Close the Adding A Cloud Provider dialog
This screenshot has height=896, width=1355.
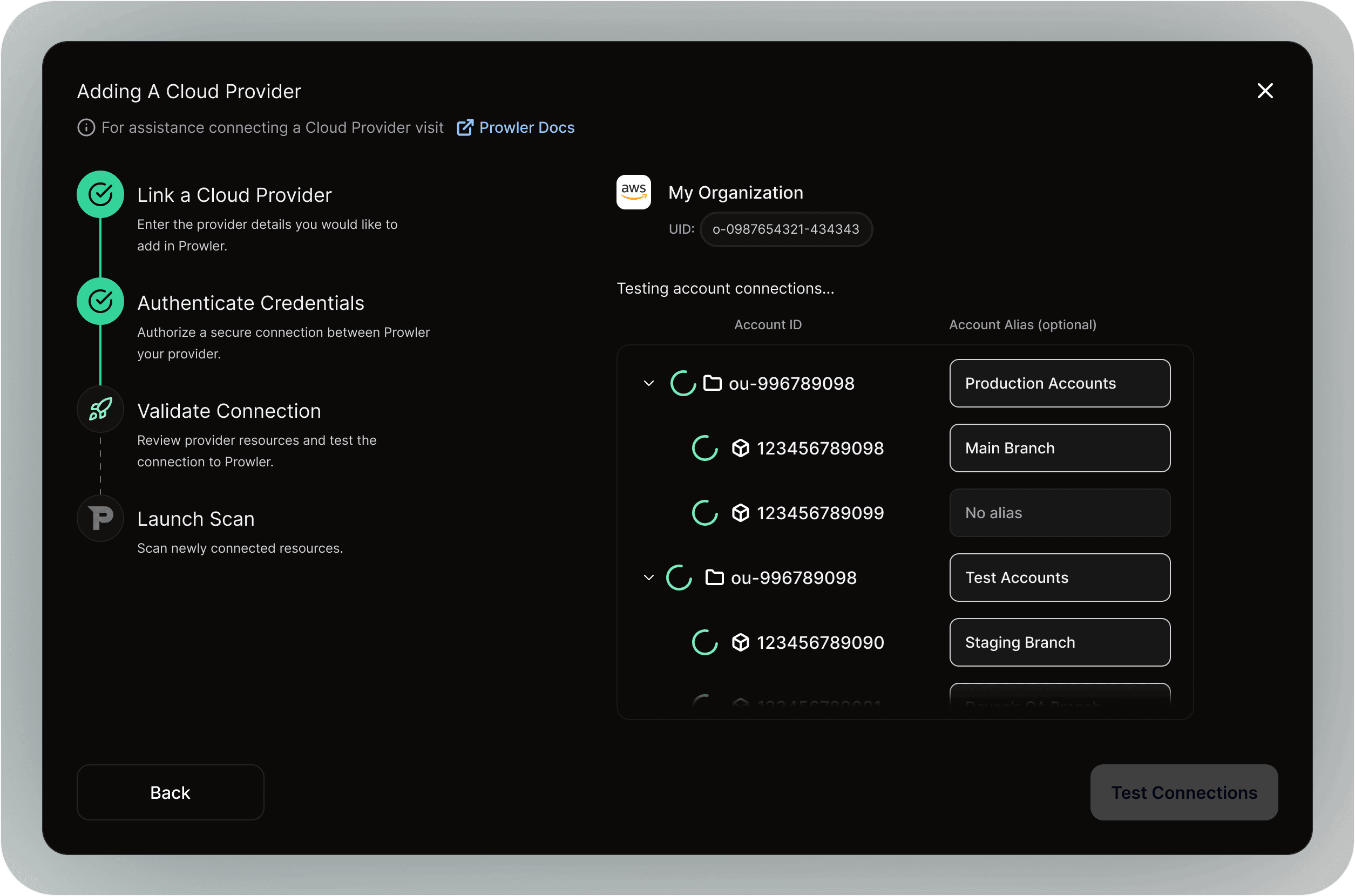(x=1265, y=91)
